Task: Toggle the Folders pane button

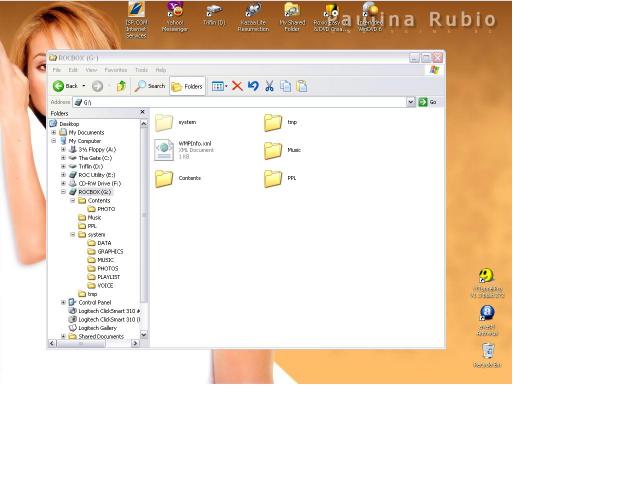Action: coord(187,87)
